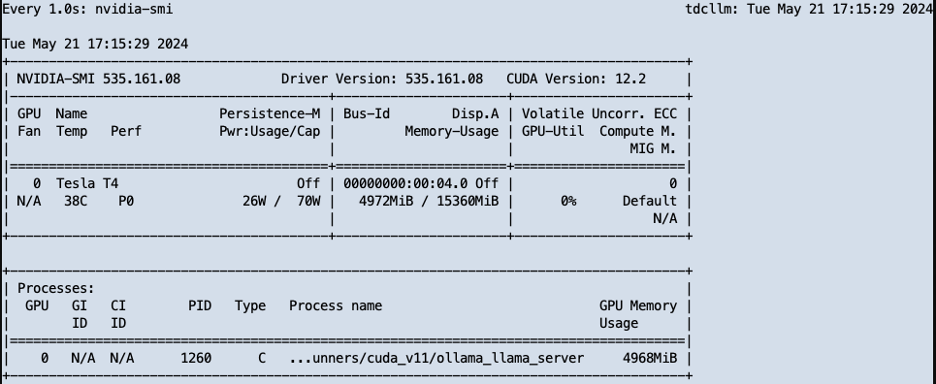
Task: Click the Compute M. header
Action: [638, 131]
